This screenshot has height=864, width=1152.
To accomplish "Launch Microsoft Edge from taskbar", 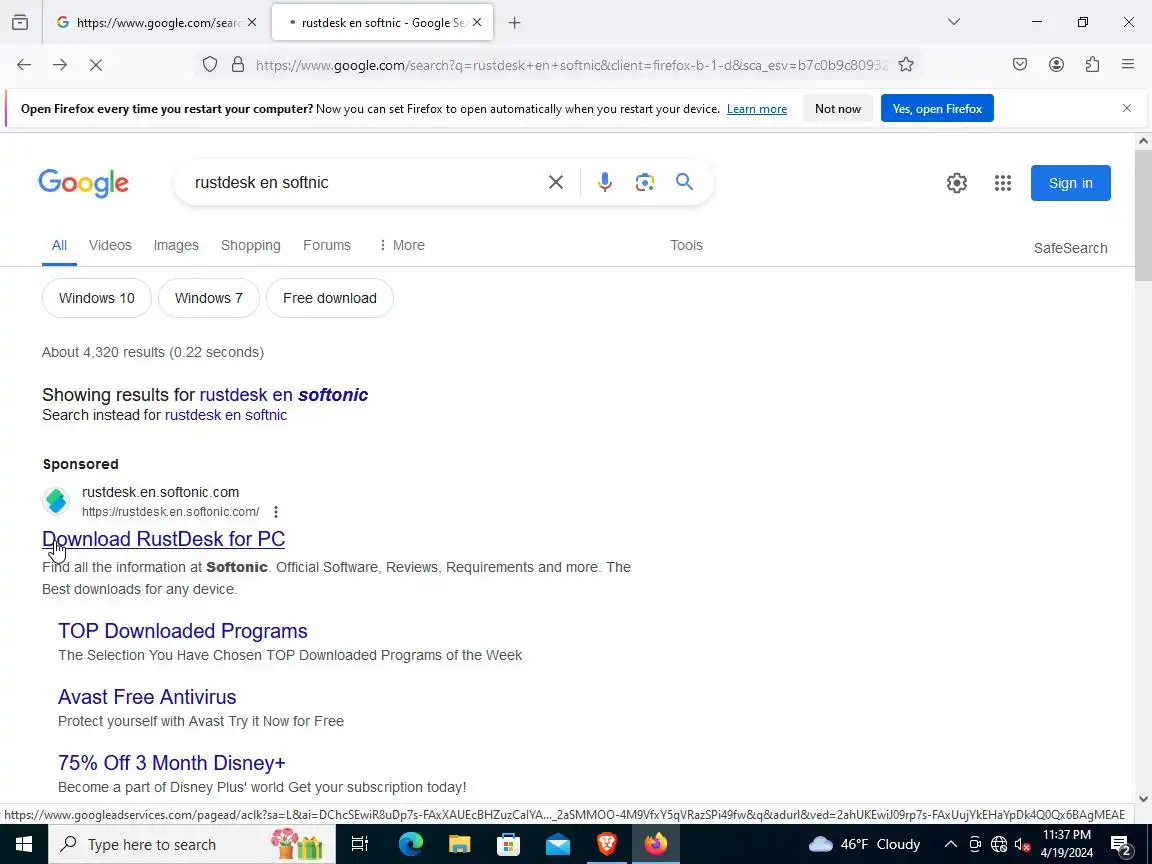I will point(411,844).
